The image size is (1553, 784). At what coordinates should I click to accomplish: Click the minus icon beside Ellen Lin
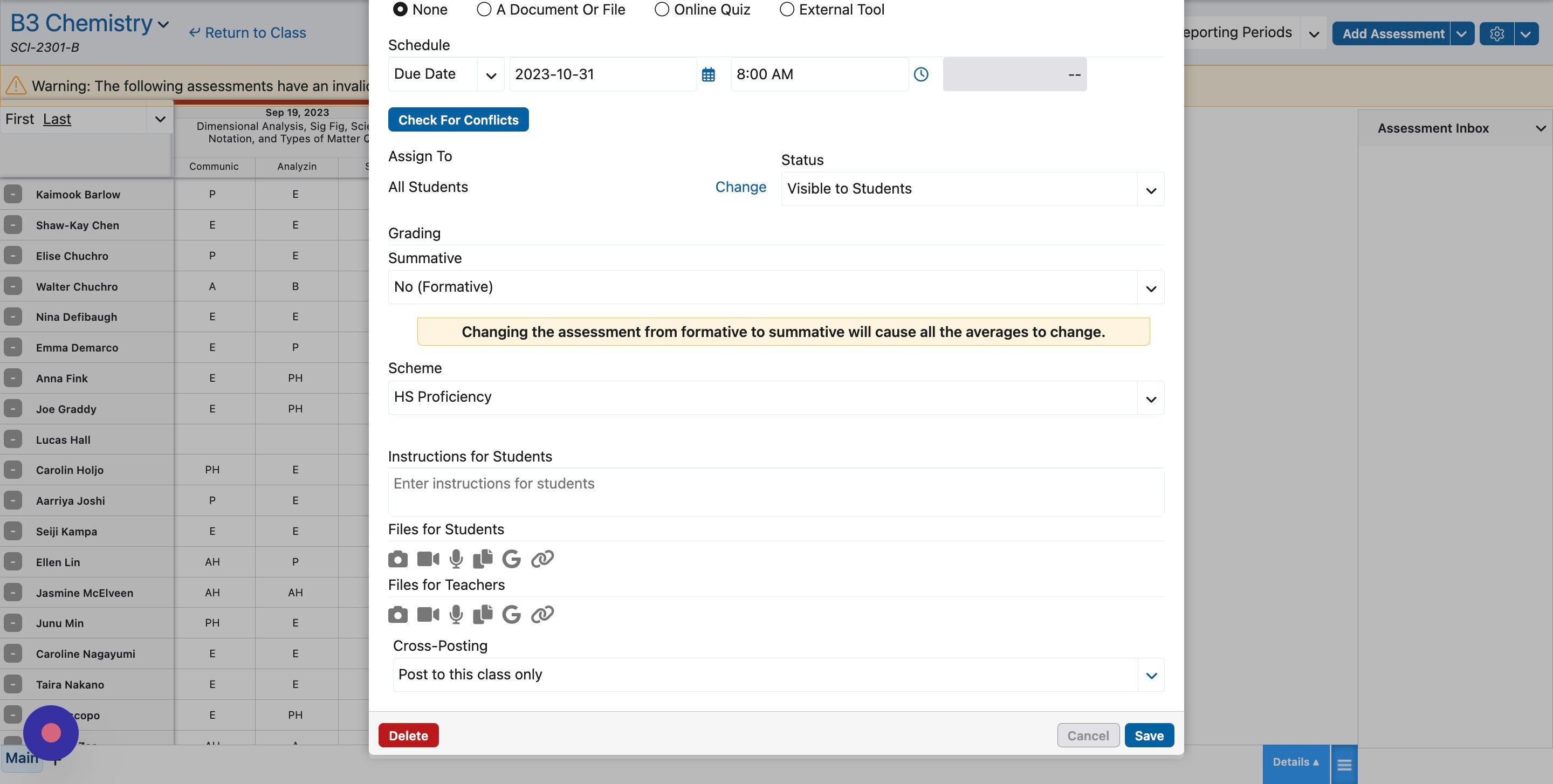12,562
